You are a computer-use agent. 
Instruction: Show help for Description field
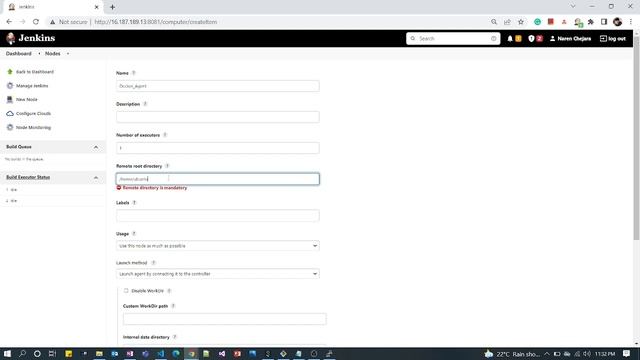(145, 104)
